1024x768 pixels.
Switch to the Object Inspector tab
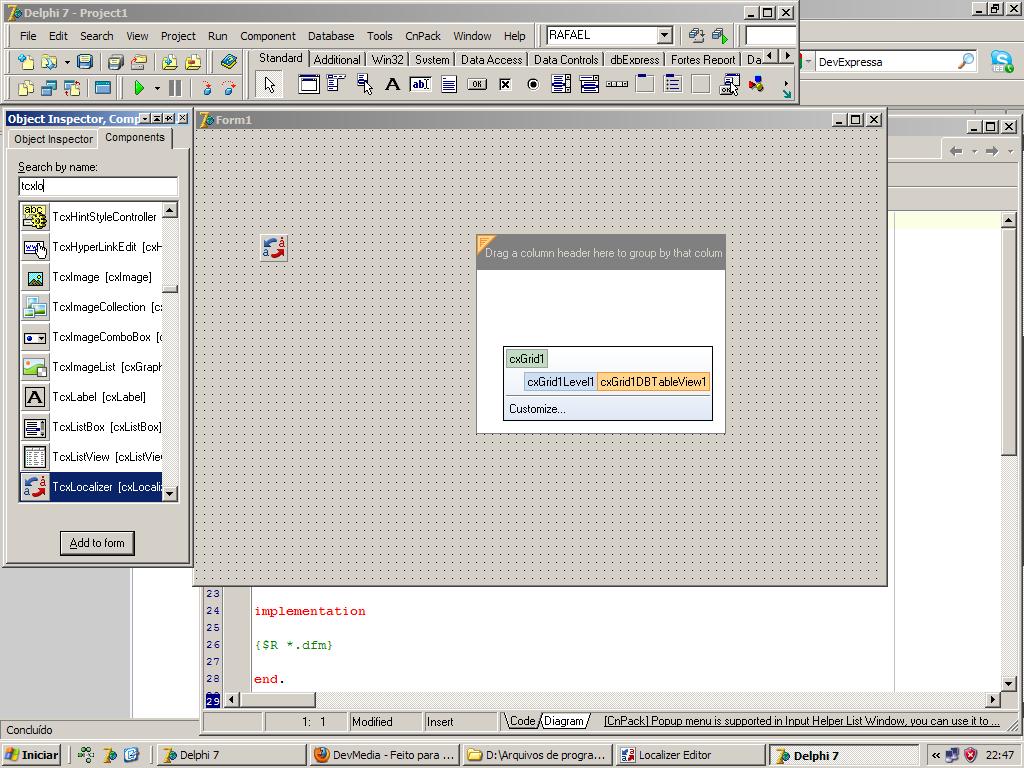[x=54, y=139]
